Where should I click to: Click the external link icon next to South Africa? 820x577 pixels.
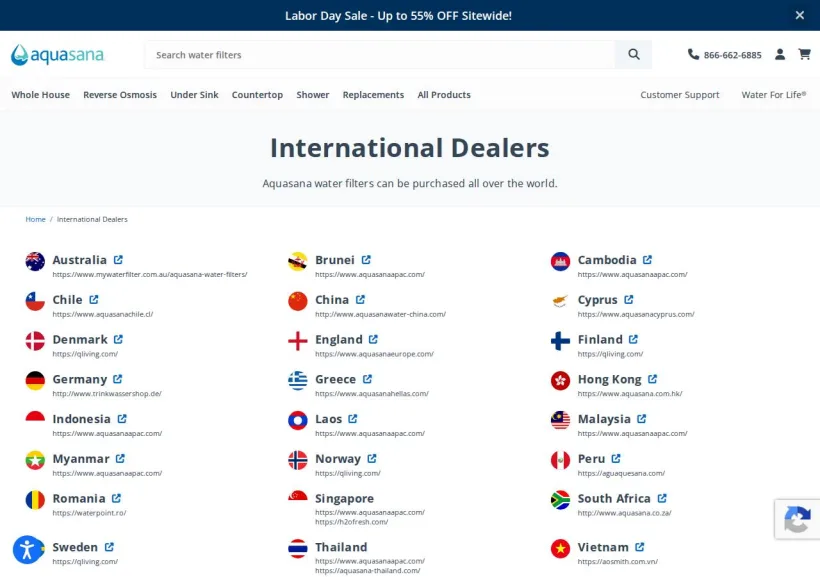pos(662,498)
